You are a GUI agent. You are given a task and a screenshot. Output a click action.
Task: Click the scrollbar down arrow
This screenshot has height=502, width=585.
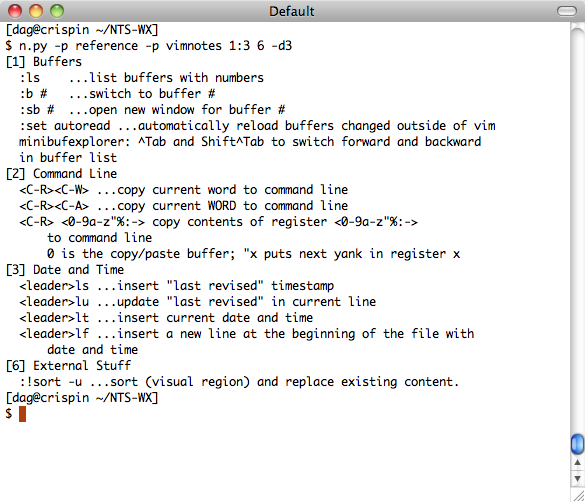577,478
